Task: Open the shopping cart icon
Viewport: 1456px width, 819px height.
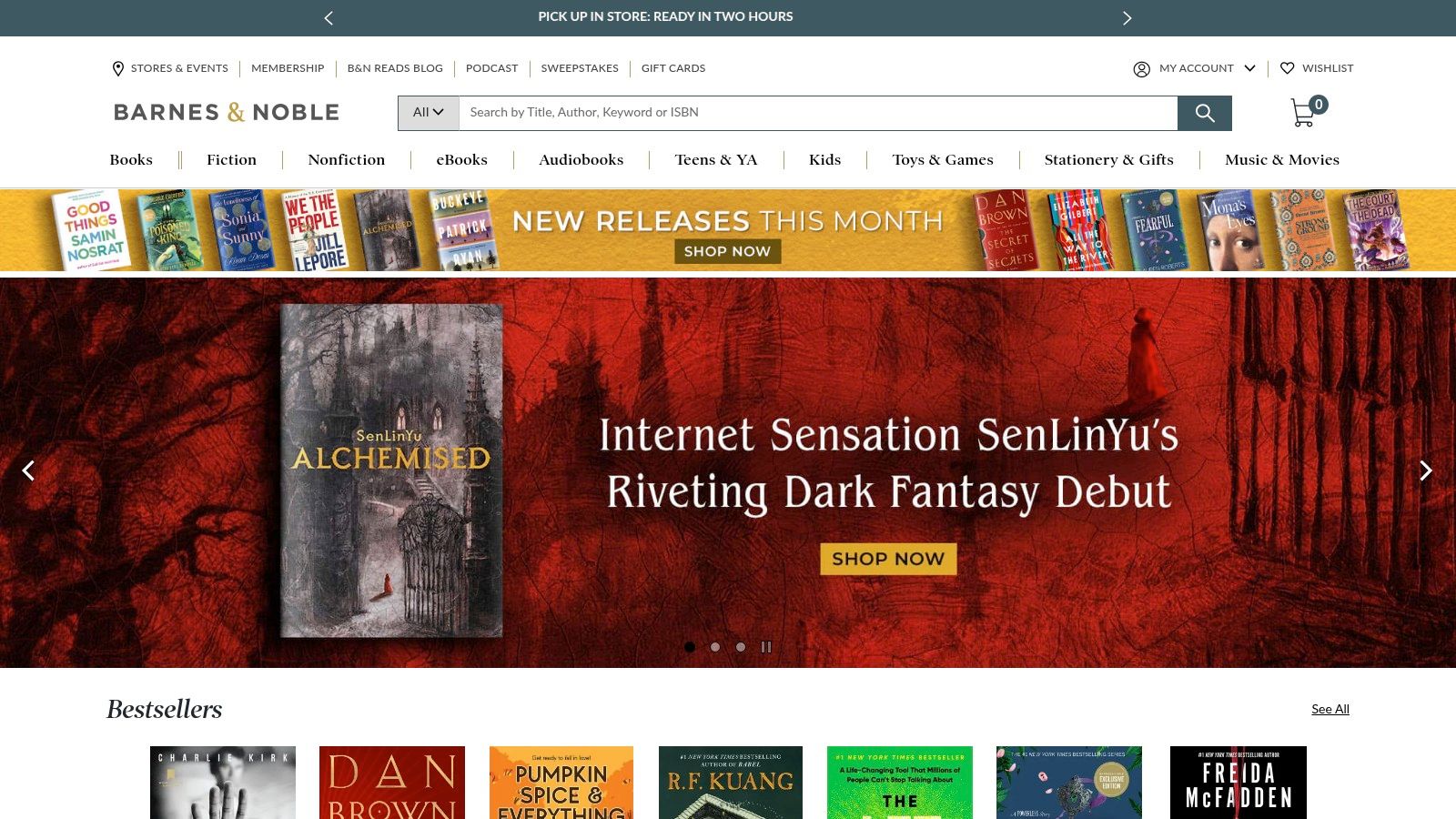Action: click(x=1303, y=112)
